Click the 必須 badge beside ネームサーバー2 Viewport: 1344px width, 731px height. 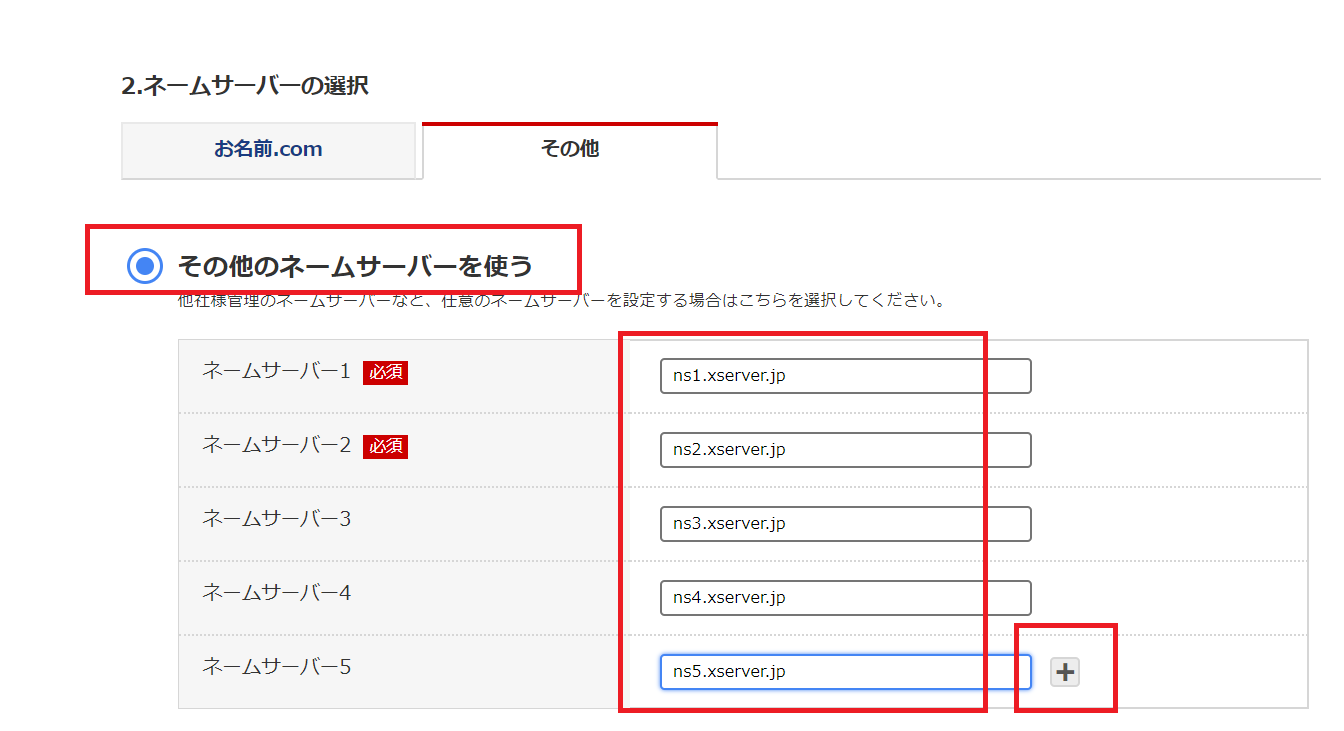[385, 446]
